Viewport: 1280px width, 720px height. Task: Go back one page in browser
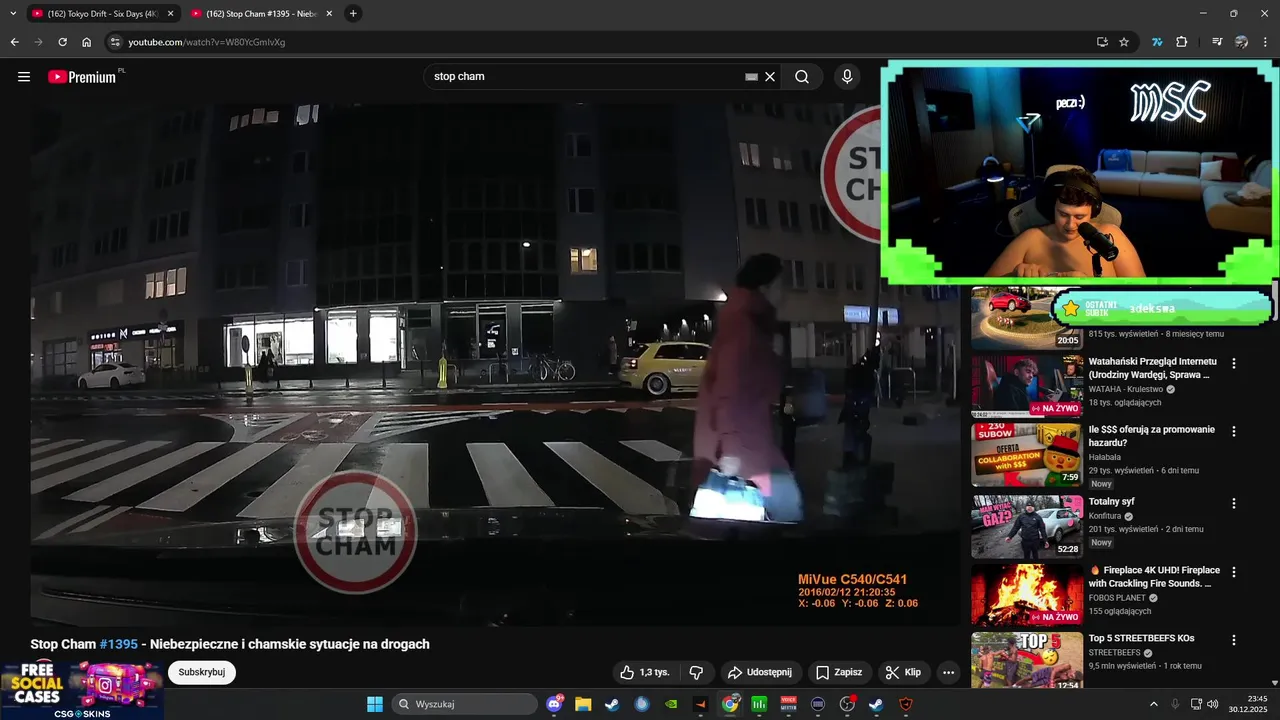pos(14,42)
